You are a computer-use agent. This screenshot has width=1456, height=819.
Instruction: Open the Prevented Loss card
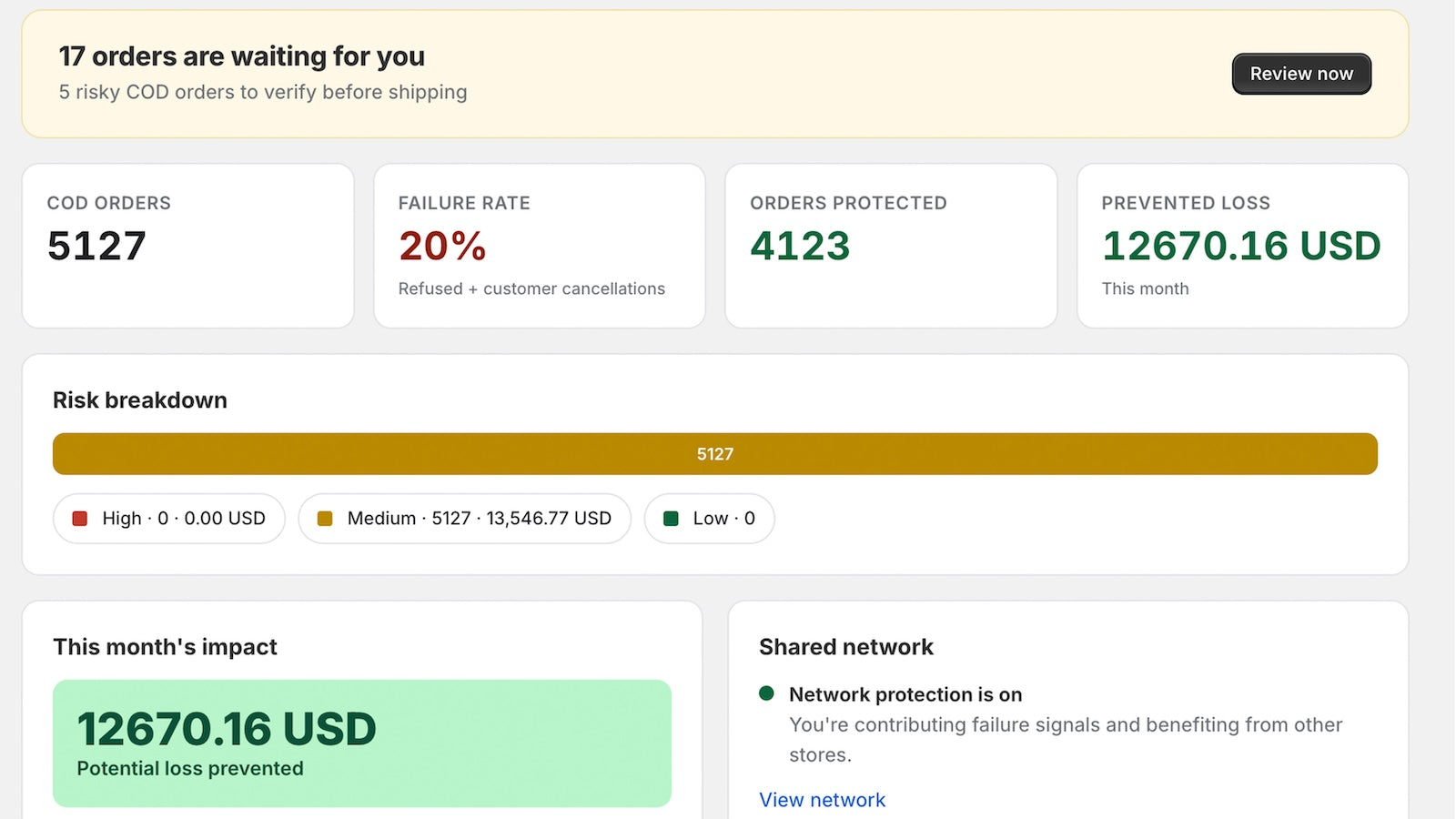[1243, 246]
